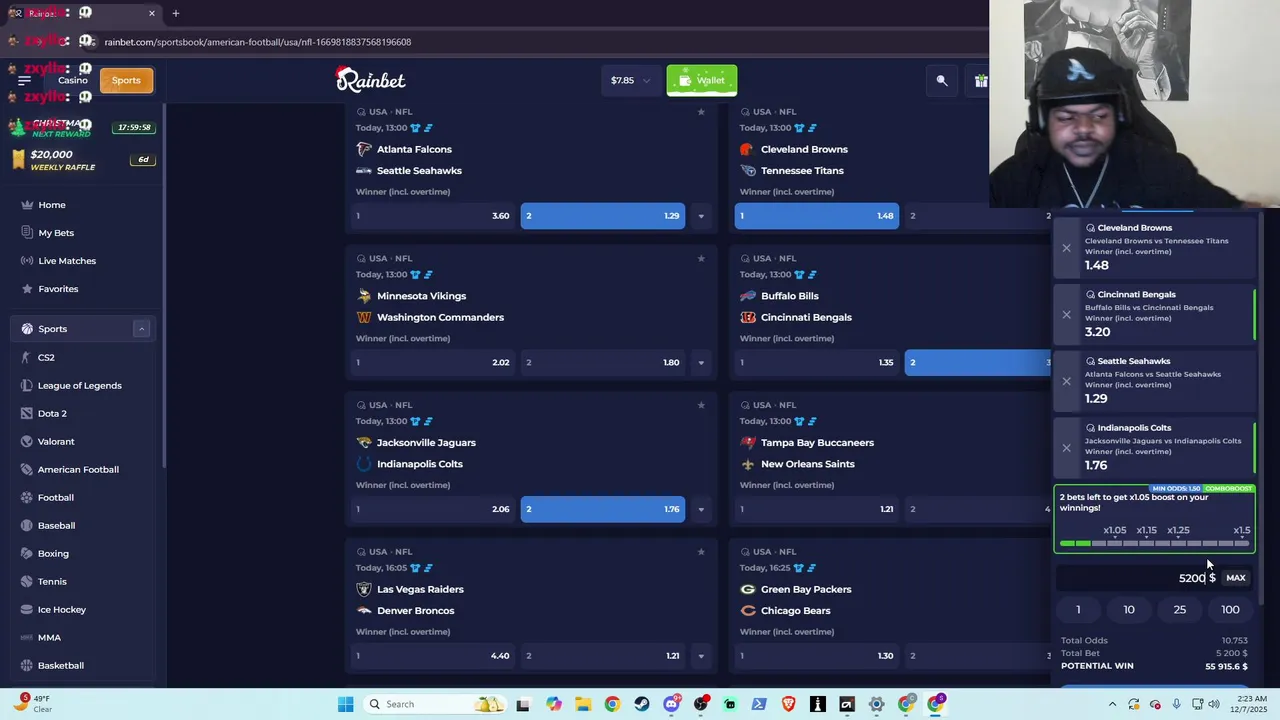Image resolution: width=1280 pixels, height=720 pixels.
Task: Click the Rainbet logo
Action: pyautogui.click(x=370, y=79)
